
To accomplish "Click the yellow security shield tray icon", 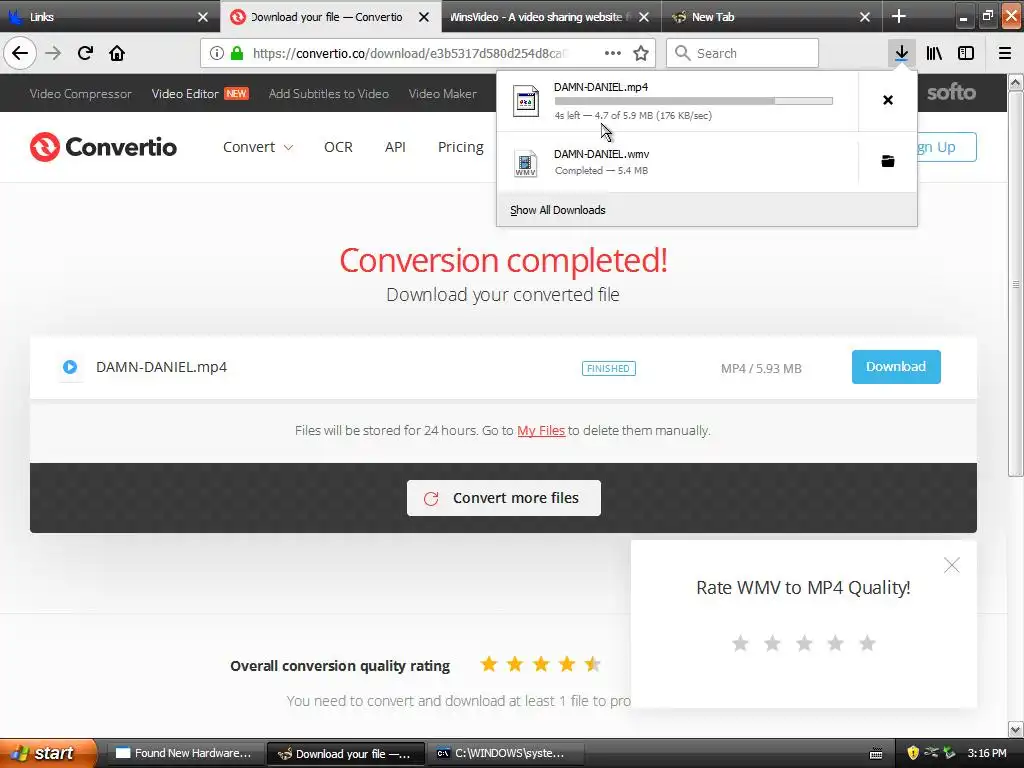I will 913,753.
